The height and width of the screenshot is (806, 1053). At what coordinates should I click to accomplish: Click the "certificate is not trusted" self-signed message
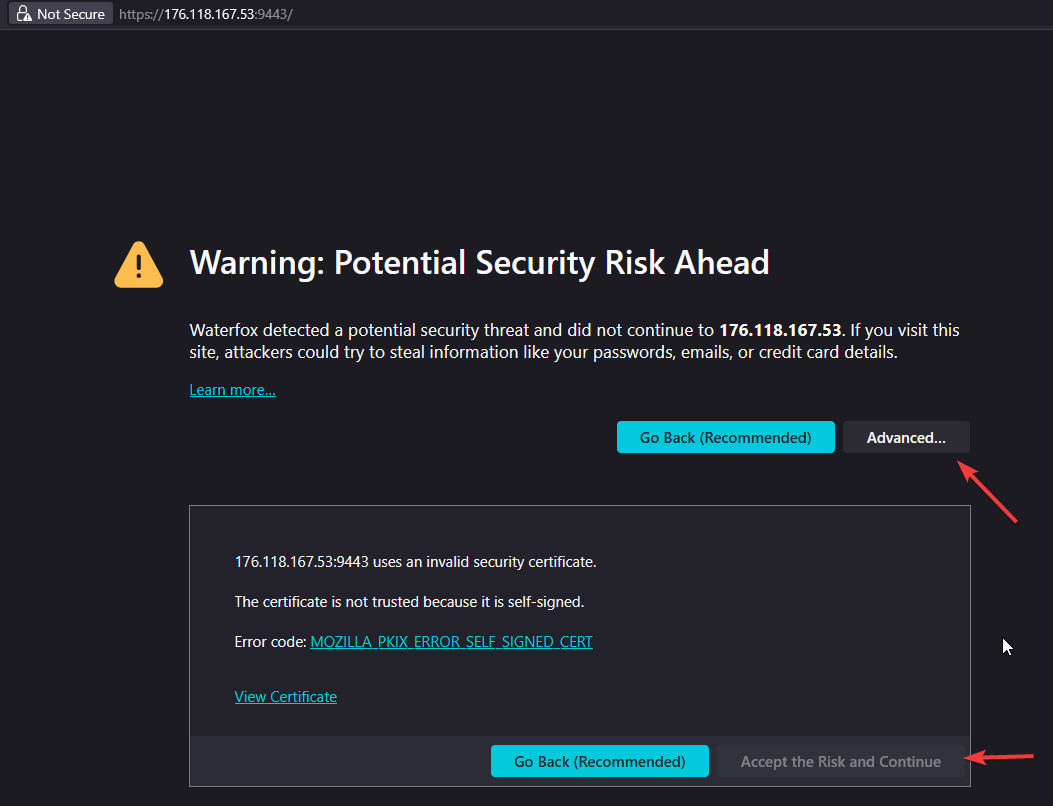409,602
